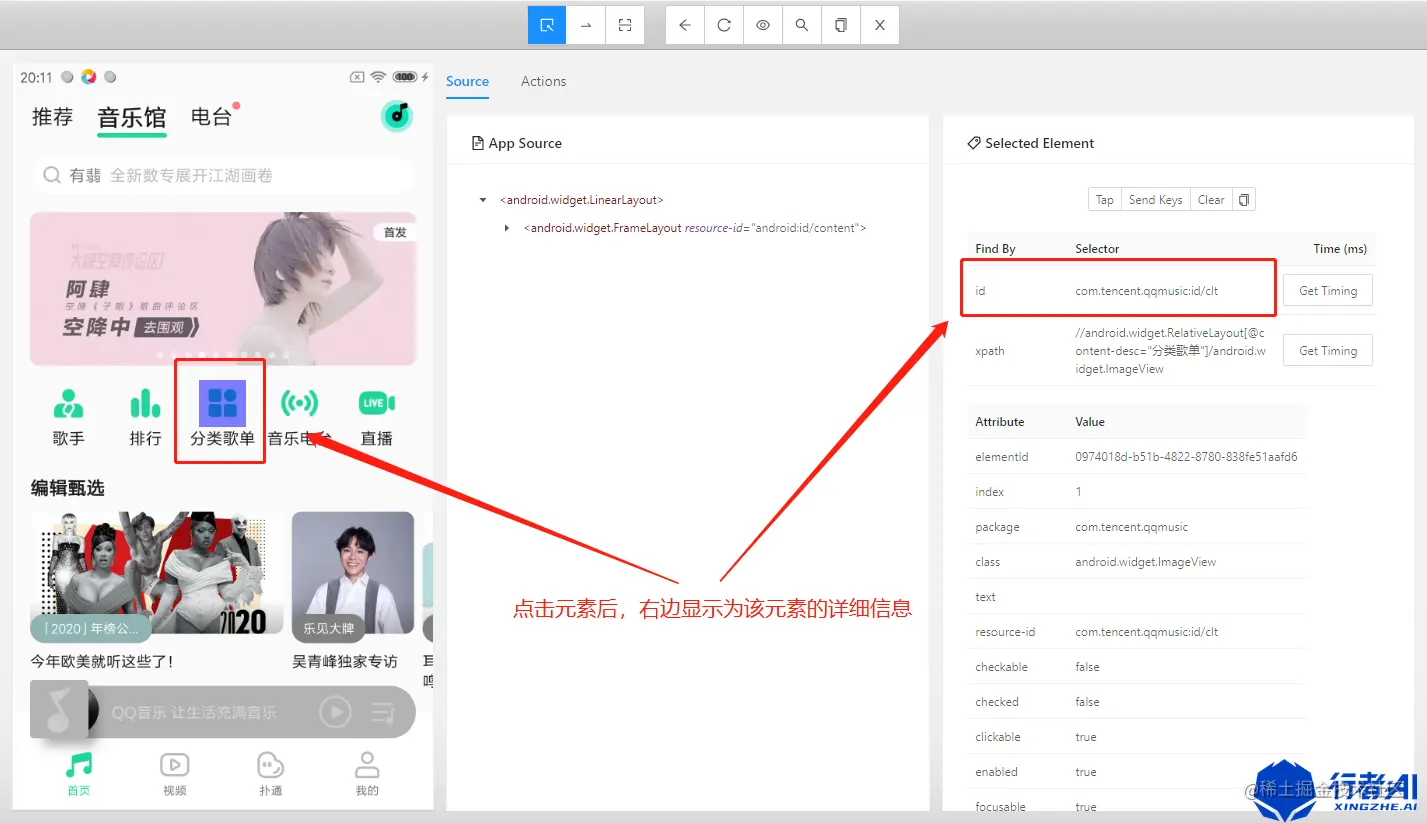Open the 阿肆 空降中 banner

(223, 288)
